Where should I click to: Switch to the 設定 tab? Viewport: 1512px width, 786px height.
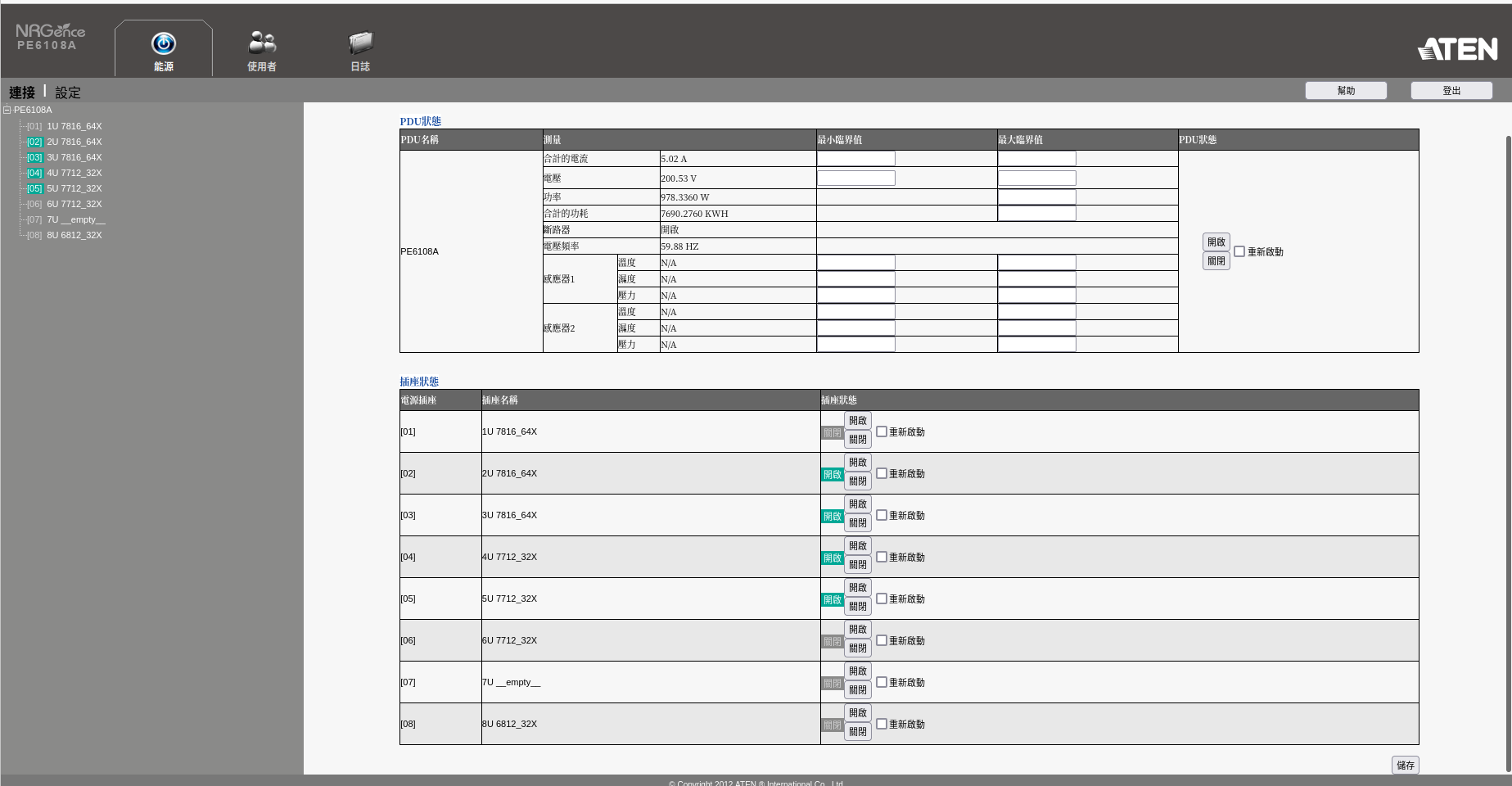pos(68,93)
